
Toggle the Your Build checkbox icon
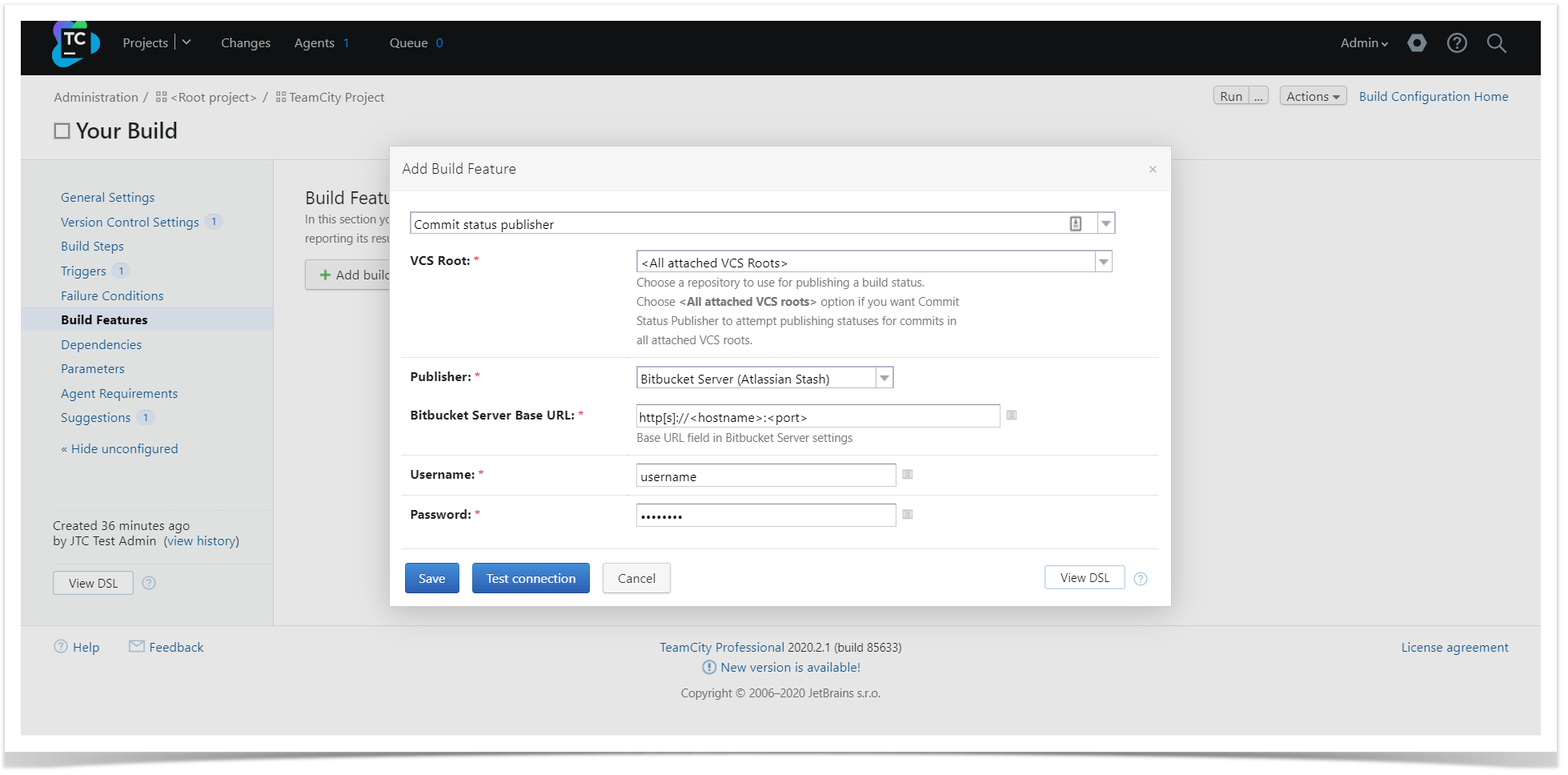click(x=62, y=131)
